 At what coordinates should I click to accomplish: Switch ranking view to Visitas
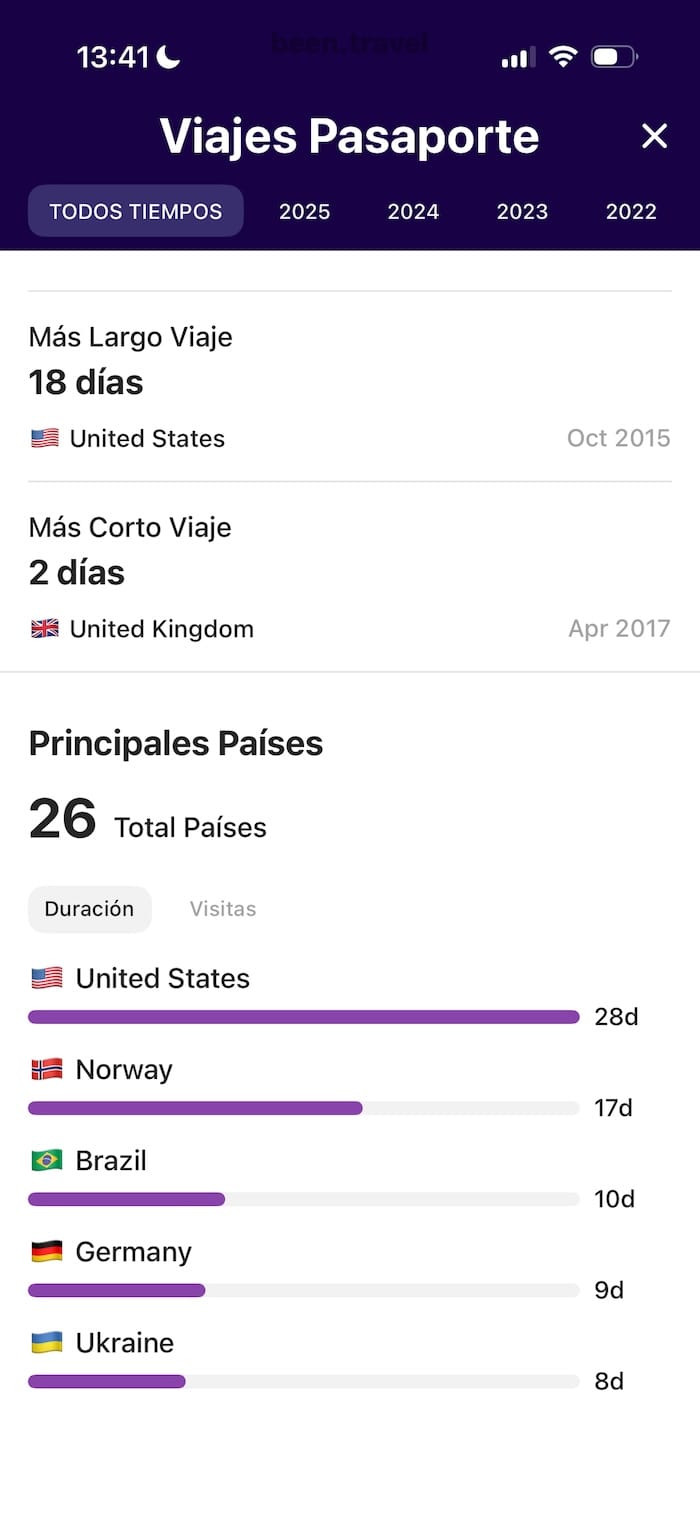(x=222, y=909)
